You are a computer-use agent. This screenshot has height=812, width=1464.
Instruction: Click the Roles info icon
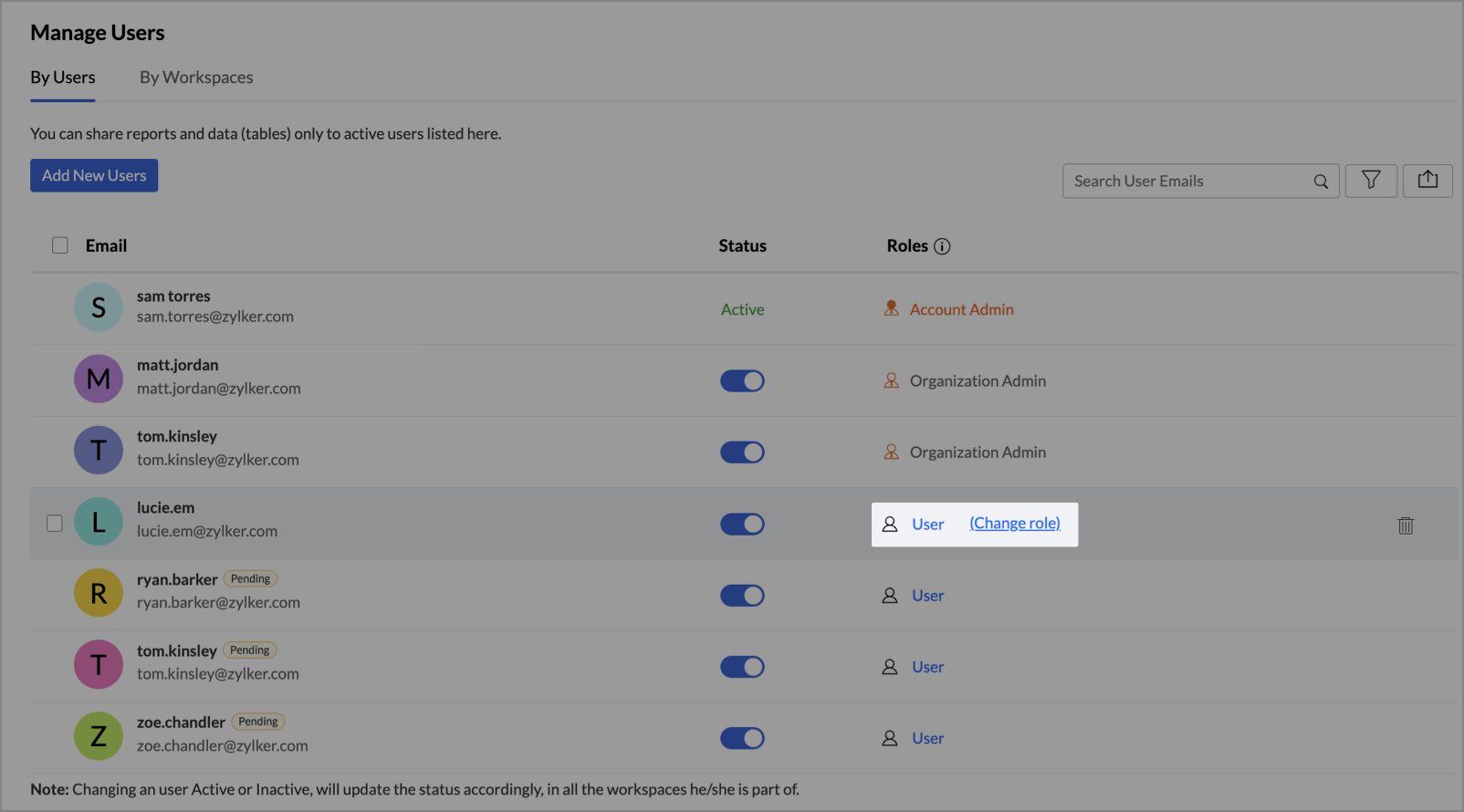[x=943, y=246]
